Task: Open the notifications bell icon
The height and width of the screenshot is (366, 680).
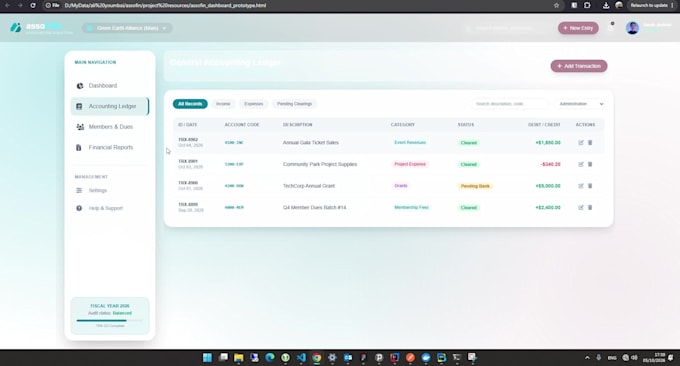Action: pos(611,28)
